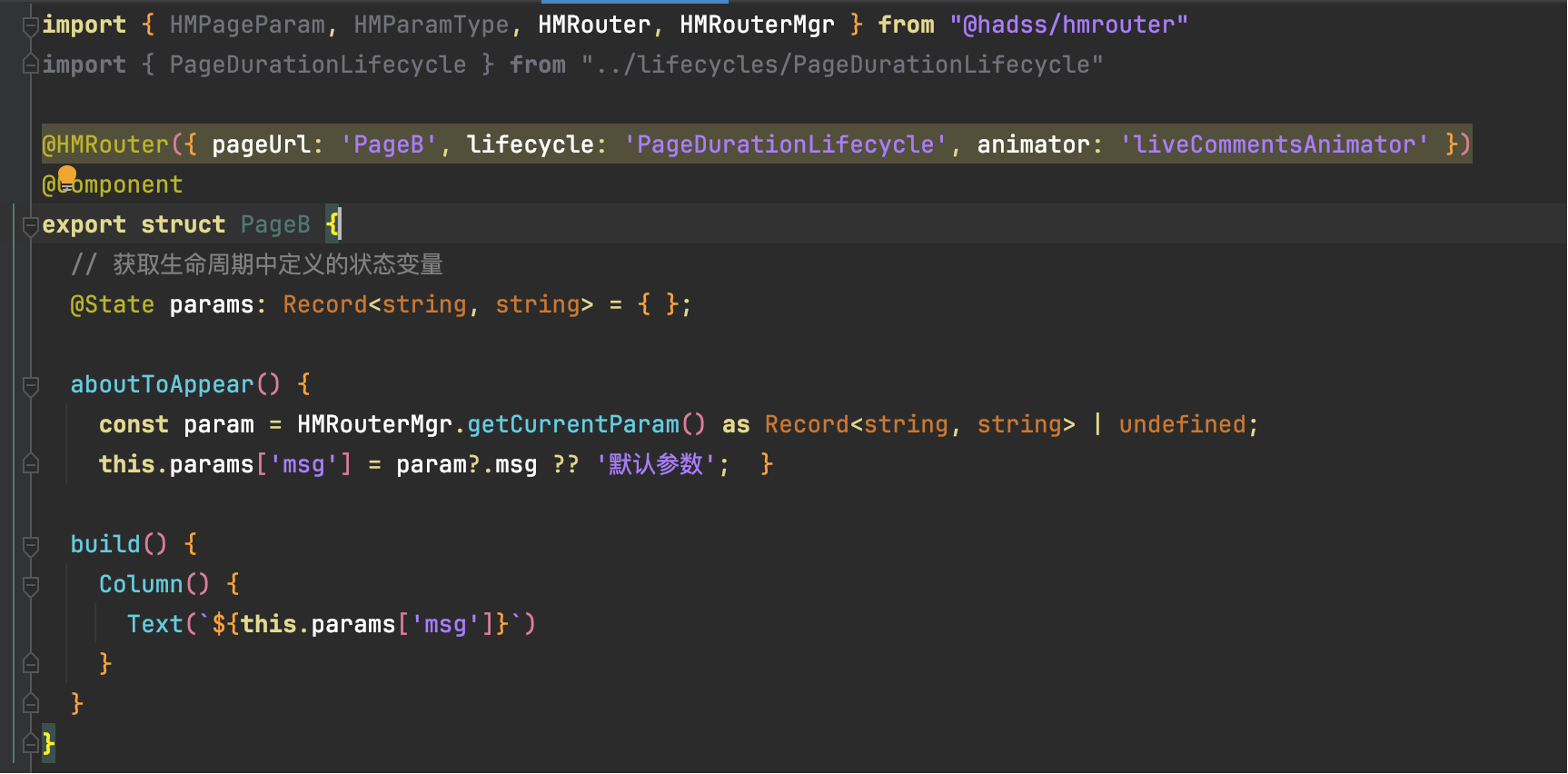Click HMRouterMgr in the import list
The width and height of the screenshot is (1568, 774).
(x=757, y=25)
